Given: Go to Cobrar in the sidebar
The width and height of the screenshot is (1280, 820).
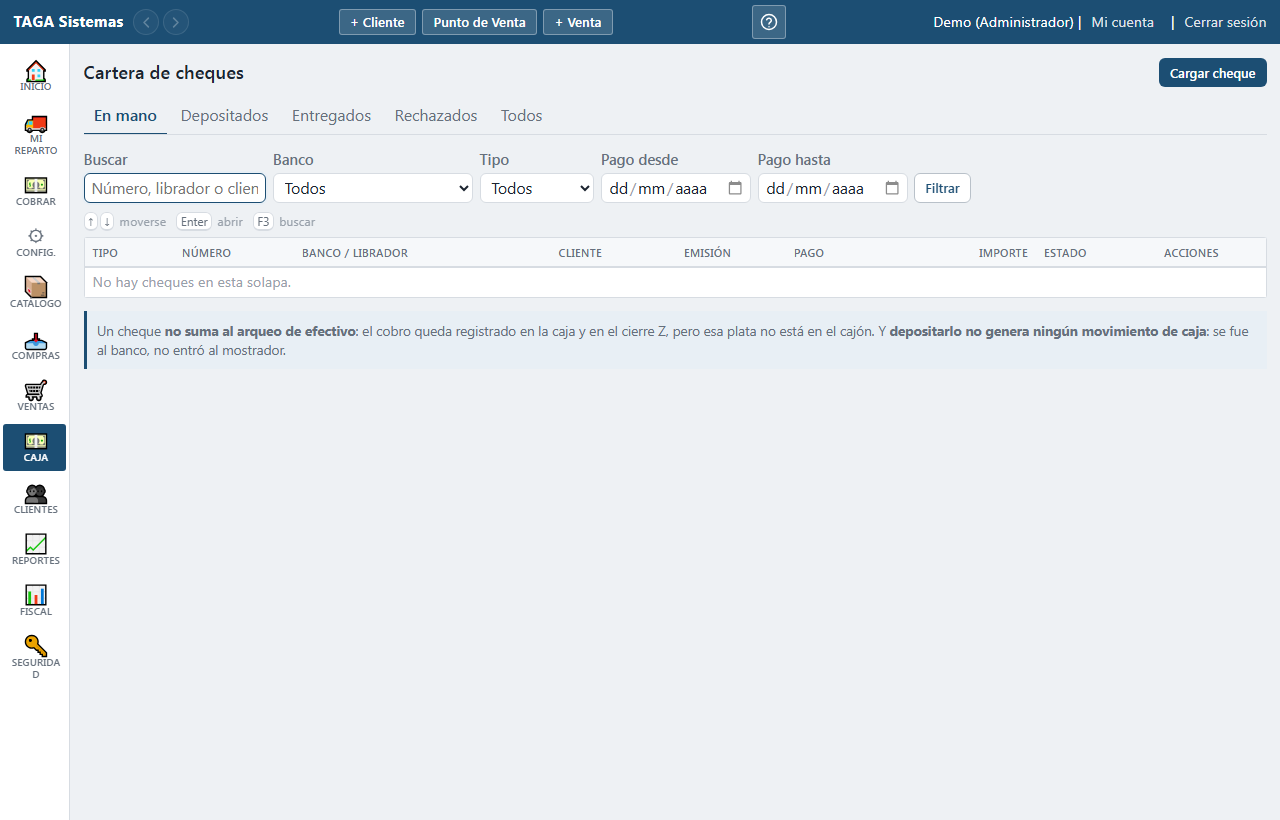Looking at the screenshot, I should click(35, 191).
